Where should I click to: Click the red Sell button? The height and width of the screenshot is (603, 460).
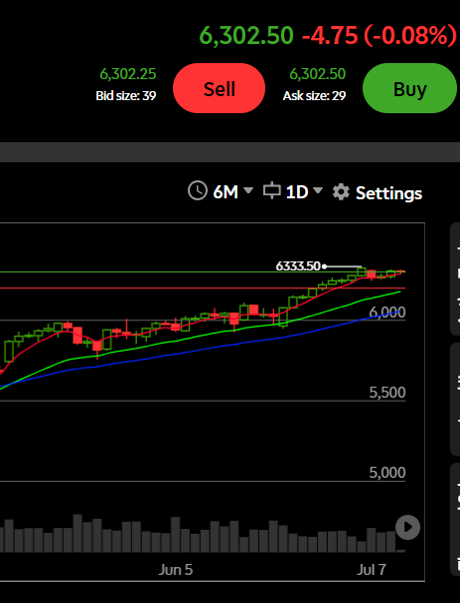(x=219, y=88)
